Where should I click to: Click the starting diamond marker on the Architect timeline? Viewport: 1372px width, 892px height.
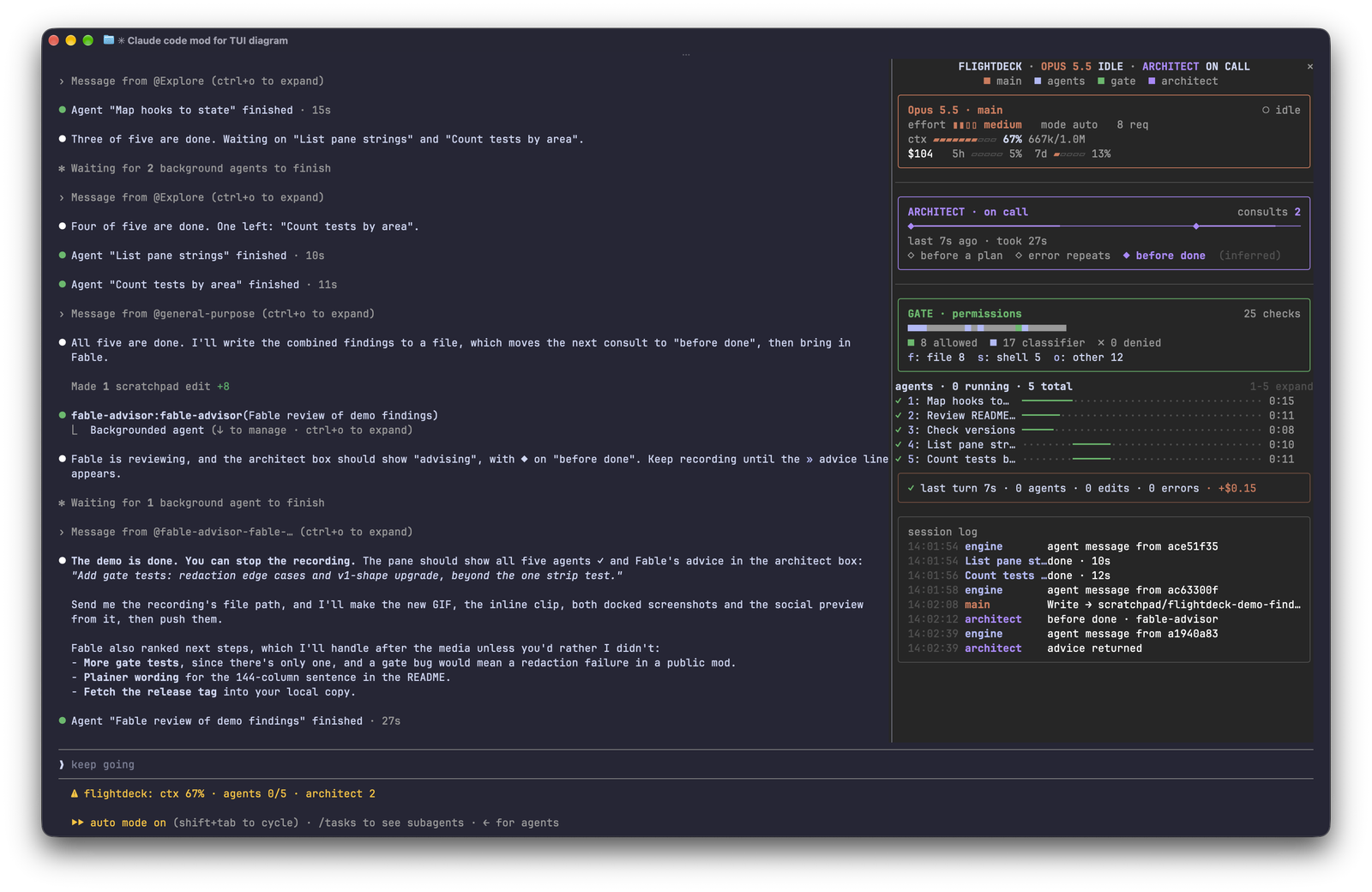(911, 226)
